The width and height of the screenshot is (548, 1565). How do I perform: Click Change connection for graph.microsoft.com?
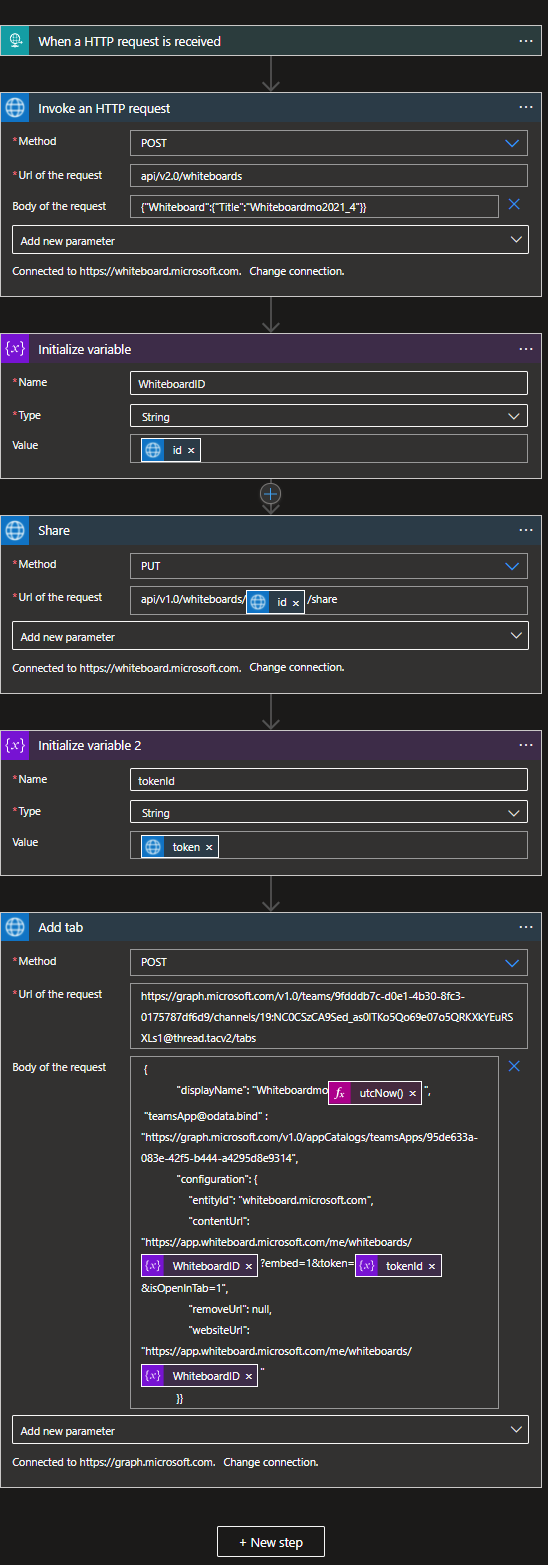point(271,1462)
